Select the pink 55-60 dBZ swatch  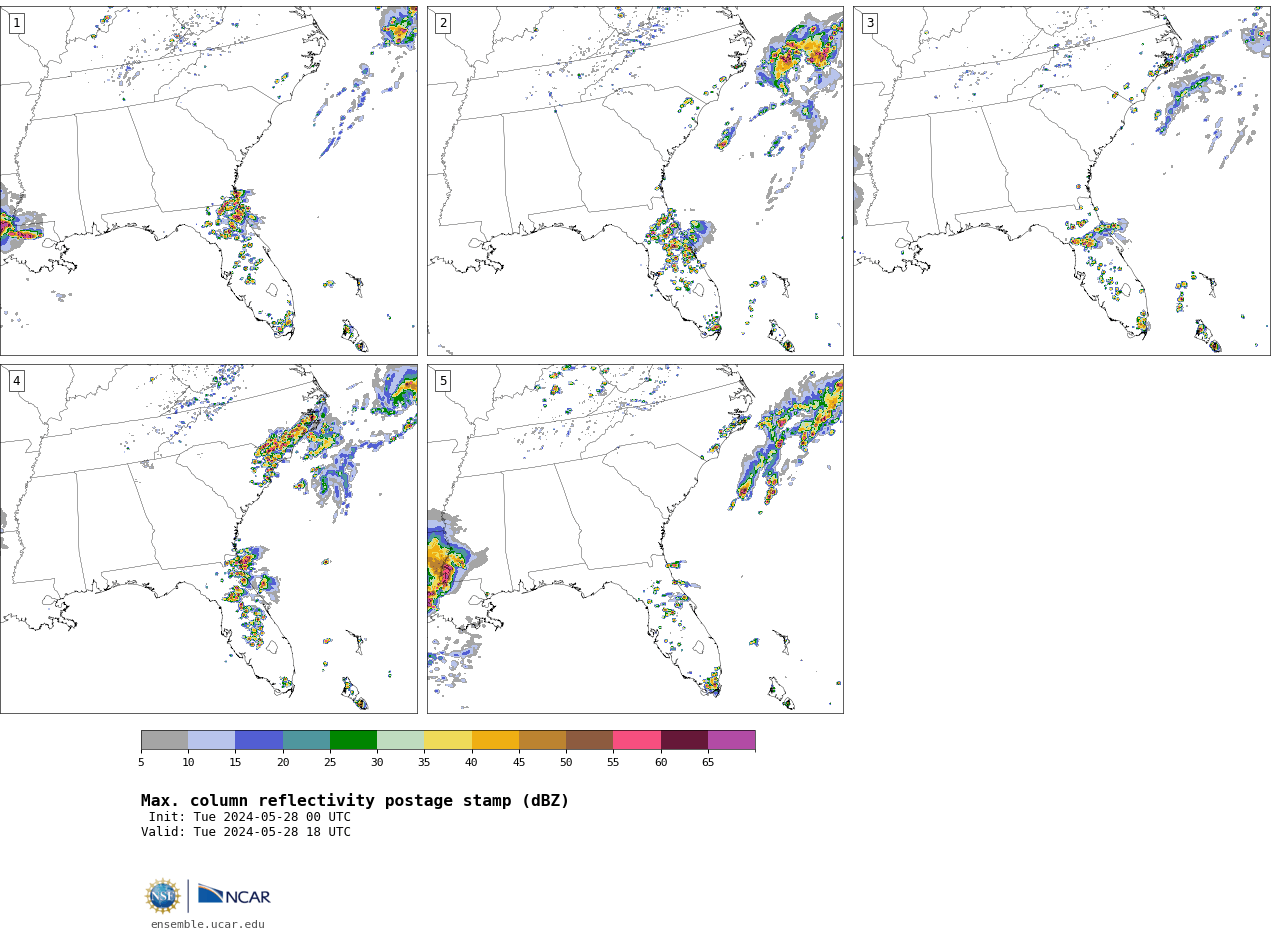[x=637, y=740]
